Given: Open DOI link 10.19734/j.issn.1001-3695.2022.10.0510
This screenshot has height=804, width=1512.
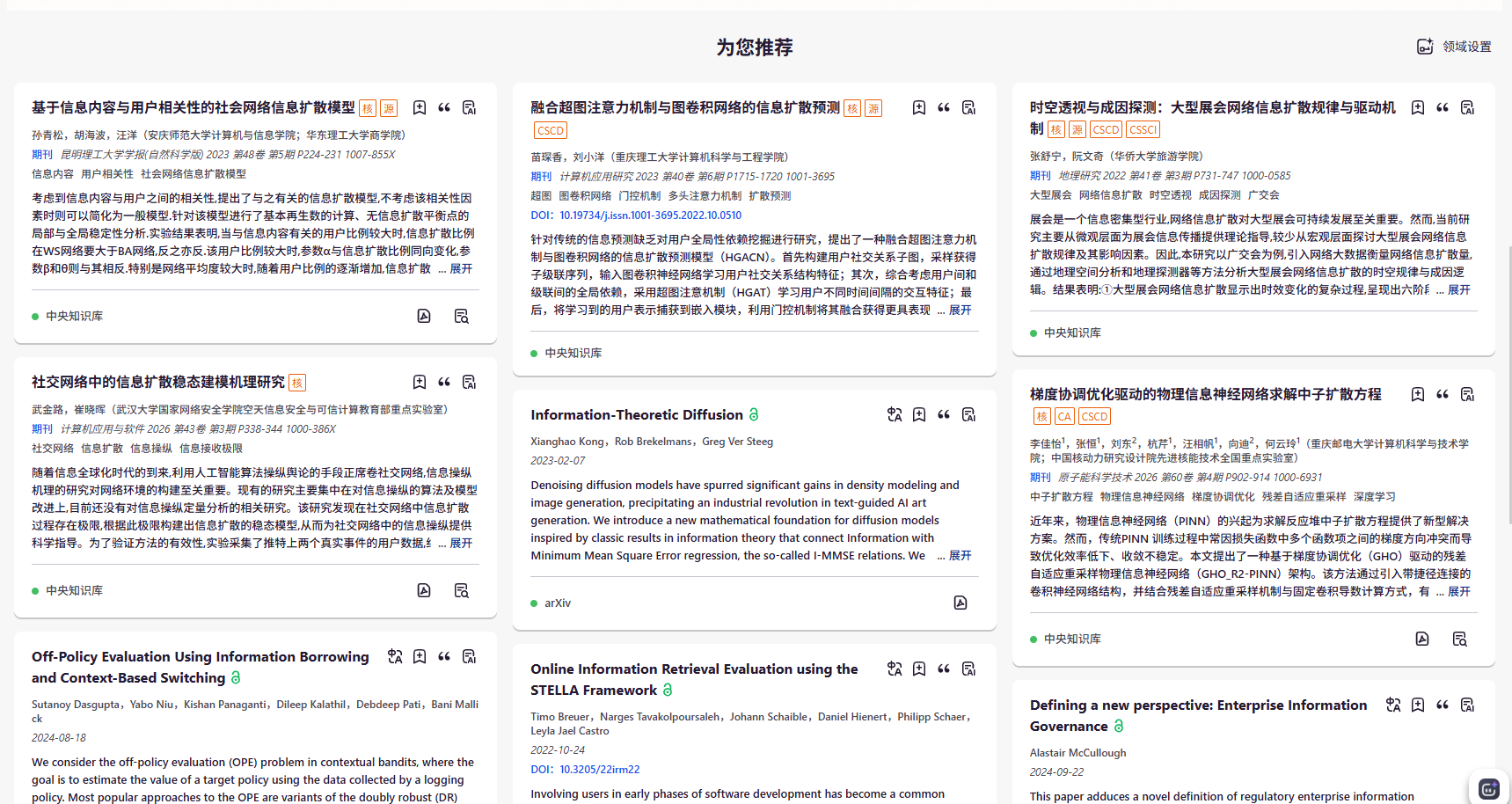Looking at the screenshot, I should [x=651, y=215].
